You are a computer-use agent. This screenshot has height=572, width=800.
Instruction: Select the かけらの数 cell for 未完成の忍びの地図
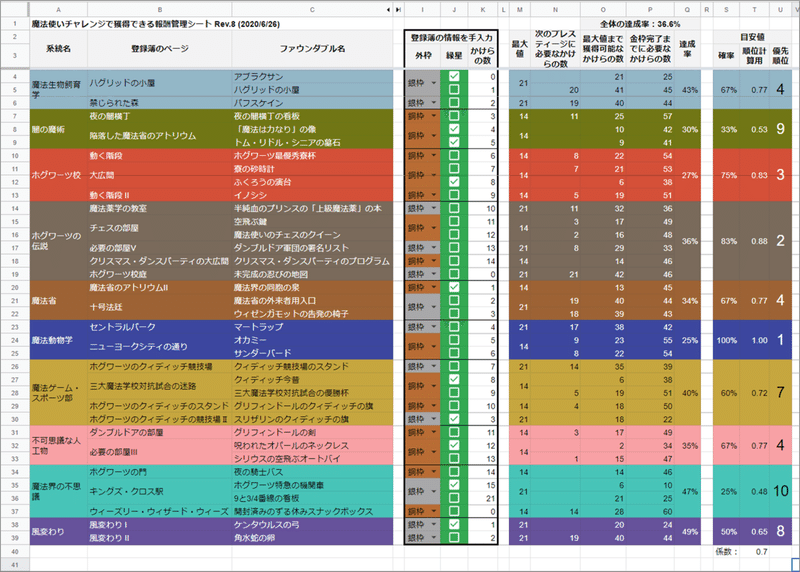click(x=483, y=274)
